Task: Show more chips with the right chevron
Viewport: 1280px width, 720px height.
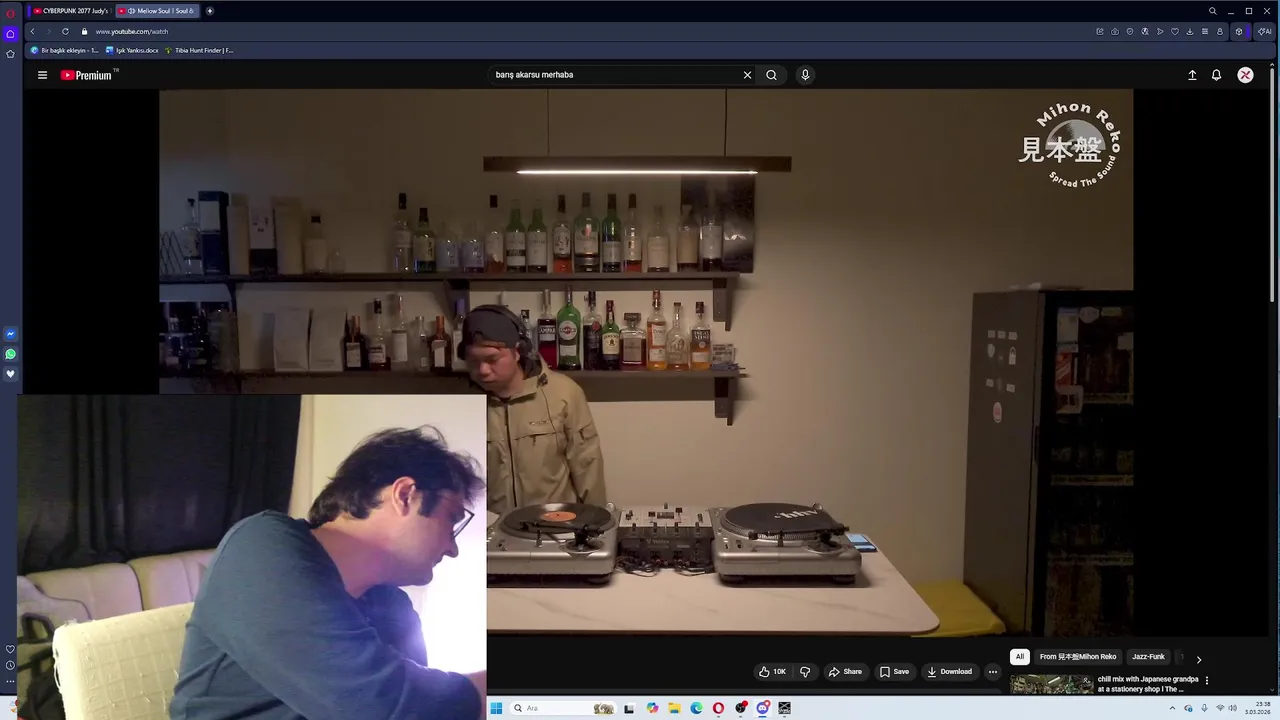Action: pyautogui.click(x=1198, y=659)
